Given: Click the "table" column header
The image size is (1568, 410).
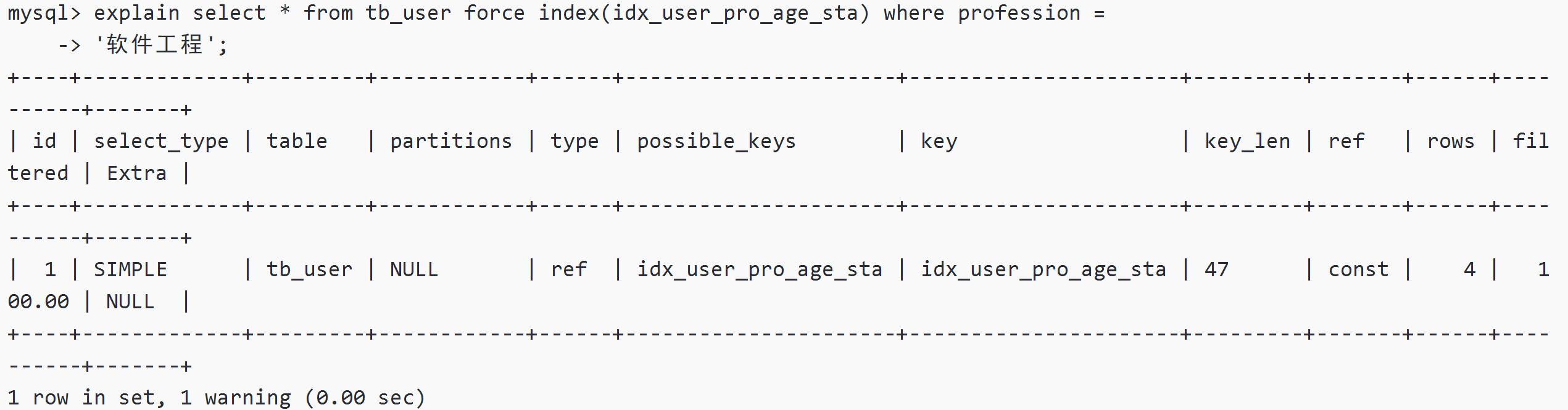Looking at the screenshot, I should click(x=297, y=141).
